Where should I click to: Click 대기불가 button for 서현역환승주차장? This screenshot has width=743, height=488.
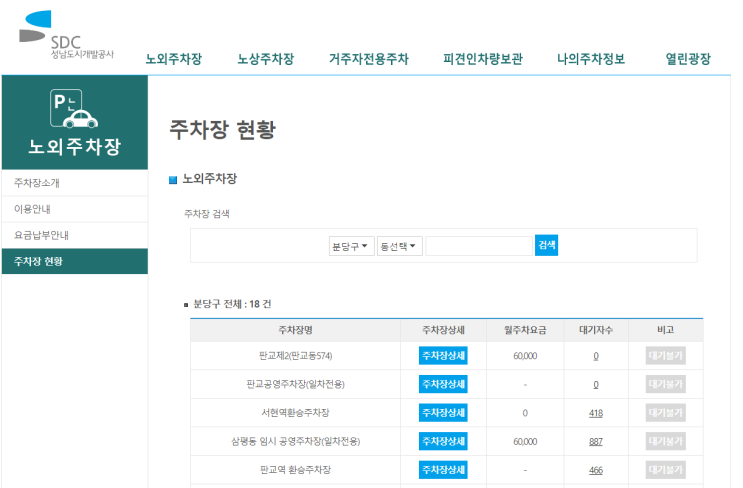(665, 413)
